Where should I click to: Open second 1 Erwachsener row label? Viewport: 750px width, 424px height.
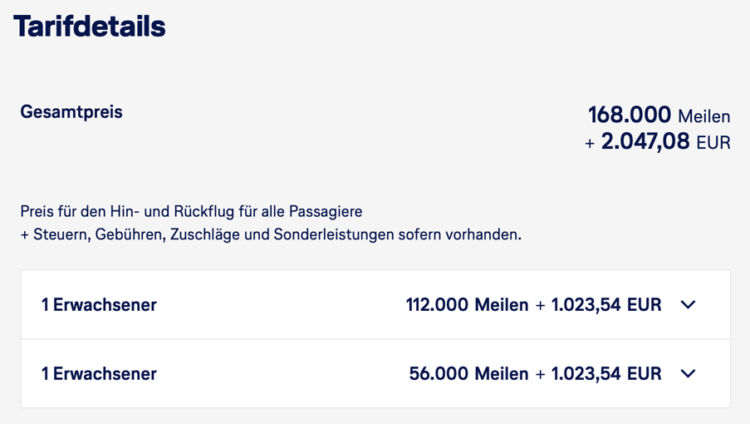99,374
